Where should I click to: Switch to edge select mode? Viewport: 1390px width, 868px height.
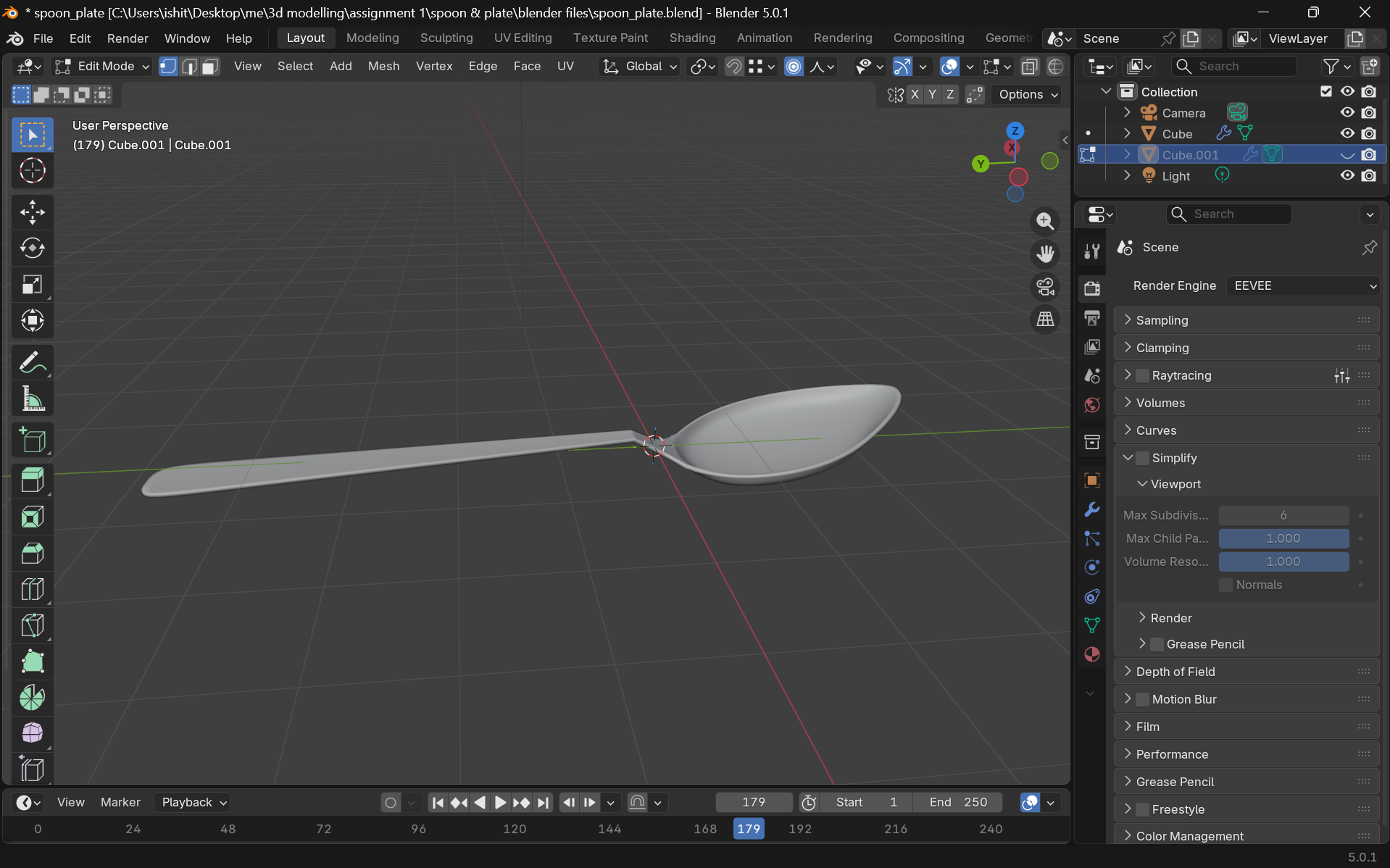click(x=189, y=67)
